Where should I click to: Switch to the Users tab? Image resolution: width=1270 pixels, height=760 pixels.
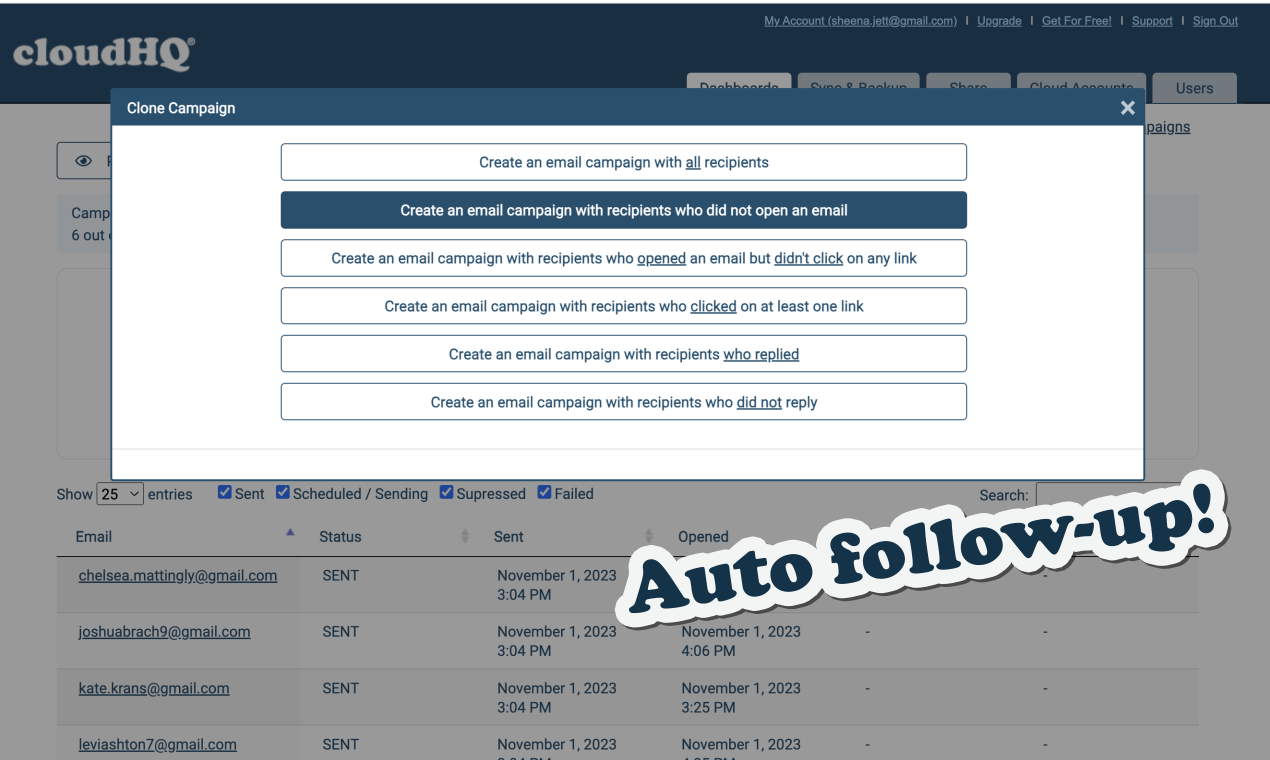tap(1194, 87)
